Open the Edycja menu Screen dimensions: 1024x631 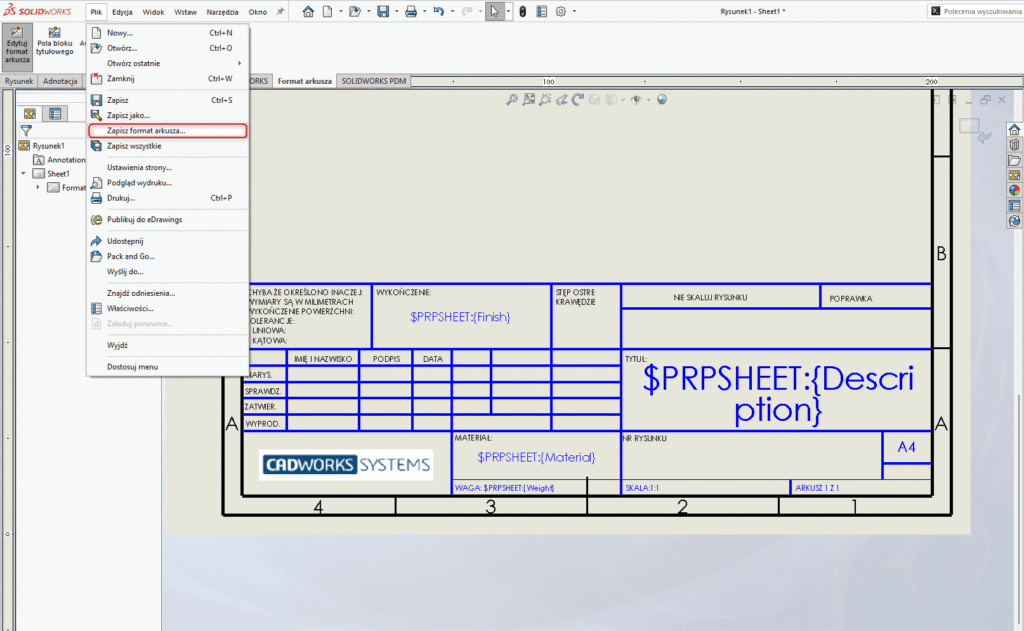click(x=122, y=12)
